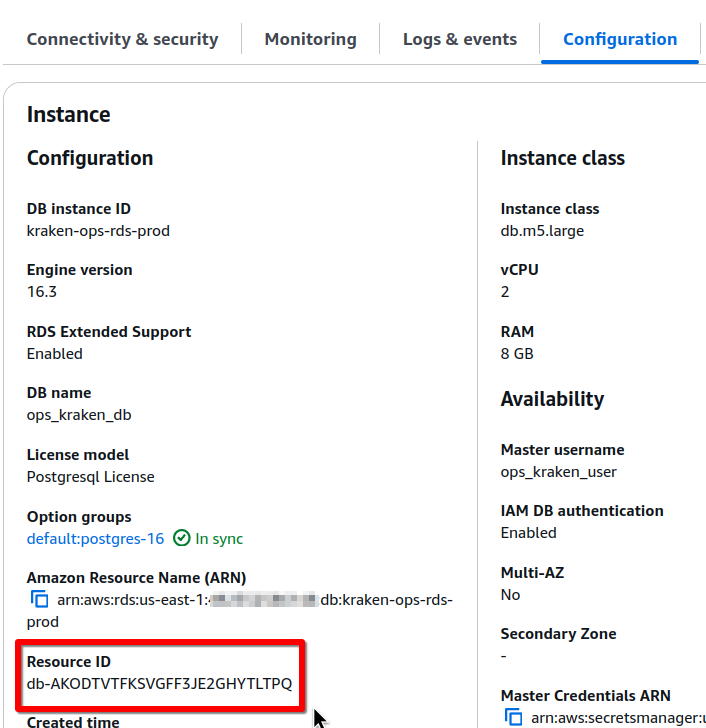The height and width of the screenshot is (728, 706).
Task: Click the instance class value db.m5.large
Action: click(542, 231)
